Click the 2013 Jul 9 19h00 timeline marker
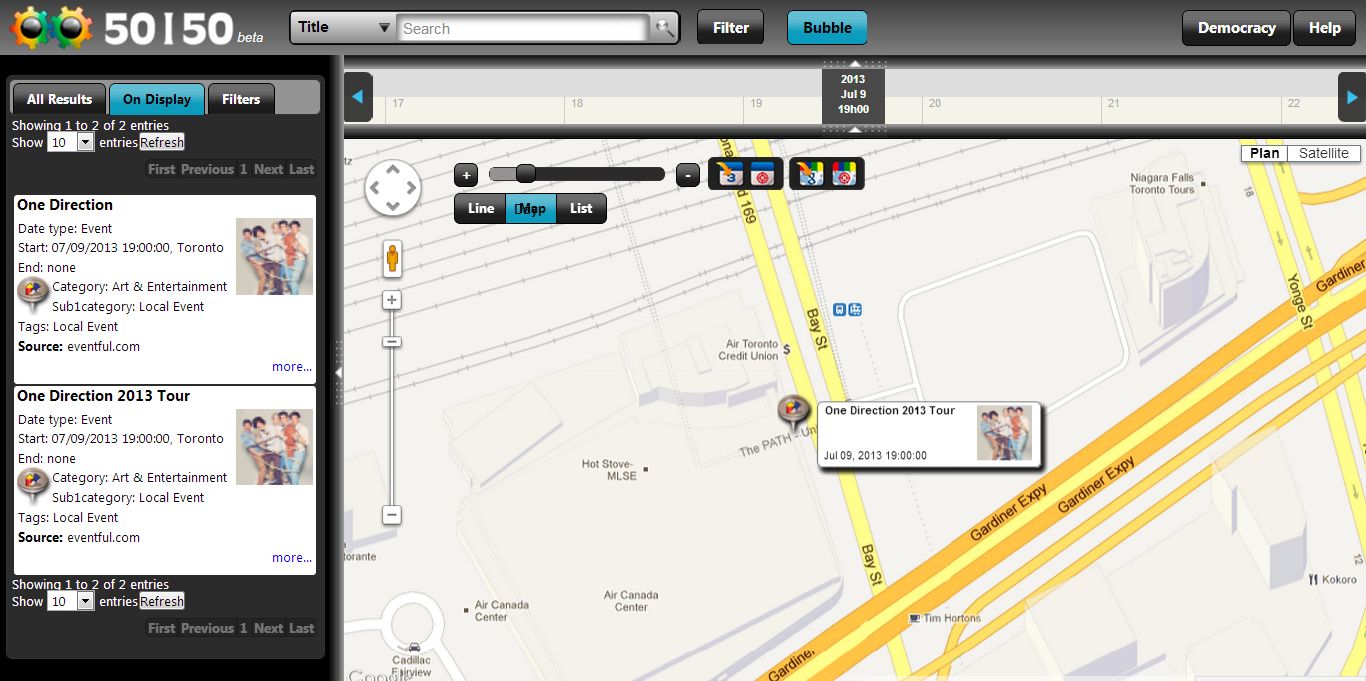 coord(853,94)
